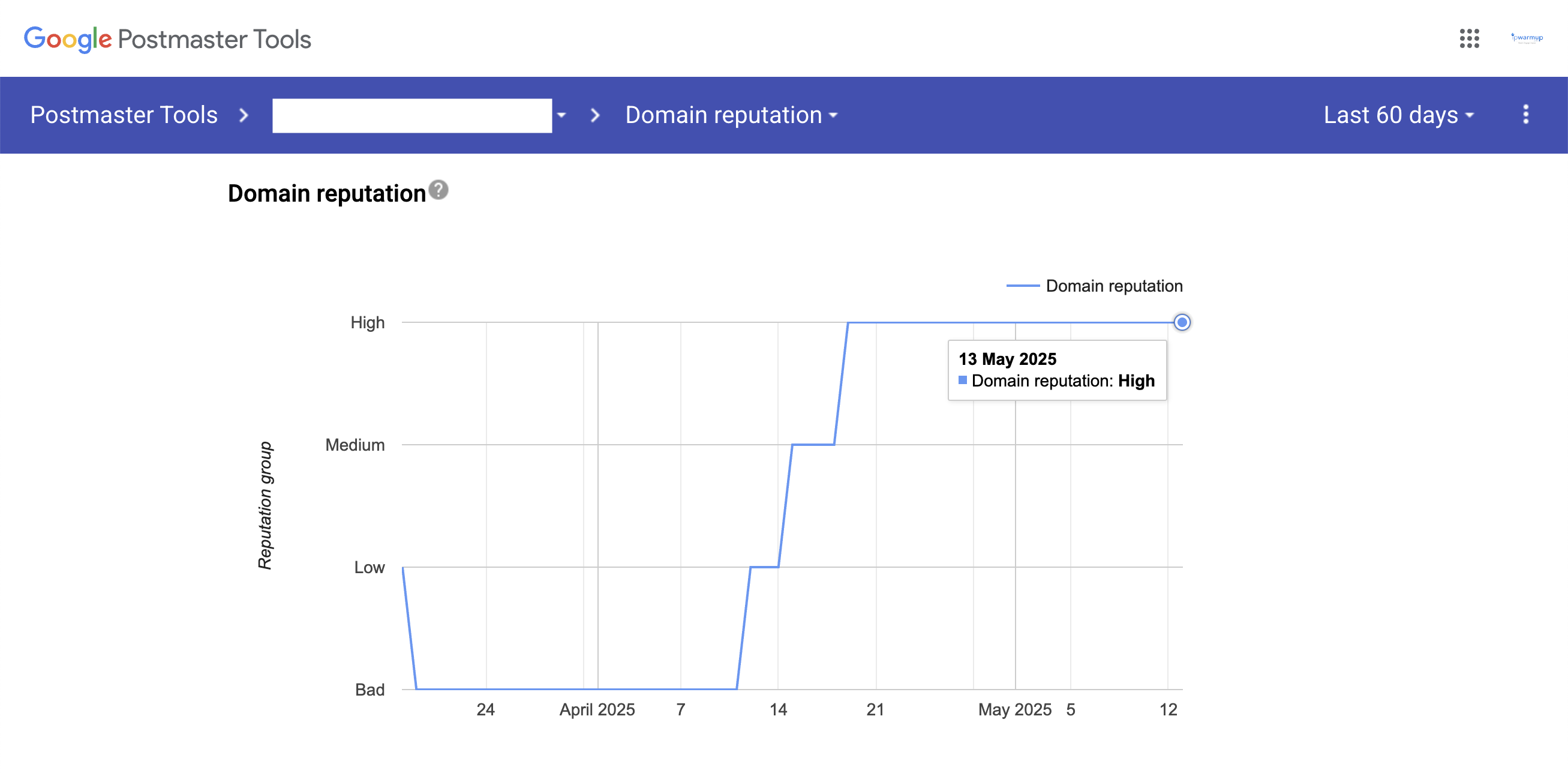
Task: Select the 13 May data point marker
Action: [1182, 322]
